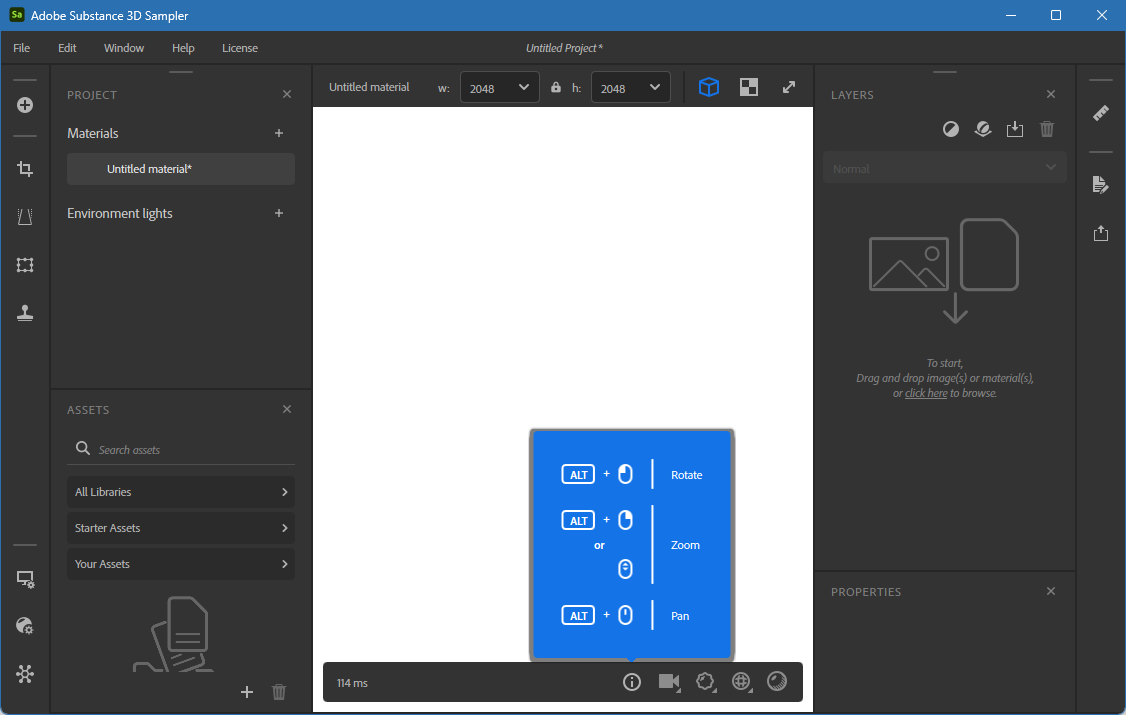The image size is (1126, 715).
Task: Open the width resolution dropdown
Action: click(500, 88)
